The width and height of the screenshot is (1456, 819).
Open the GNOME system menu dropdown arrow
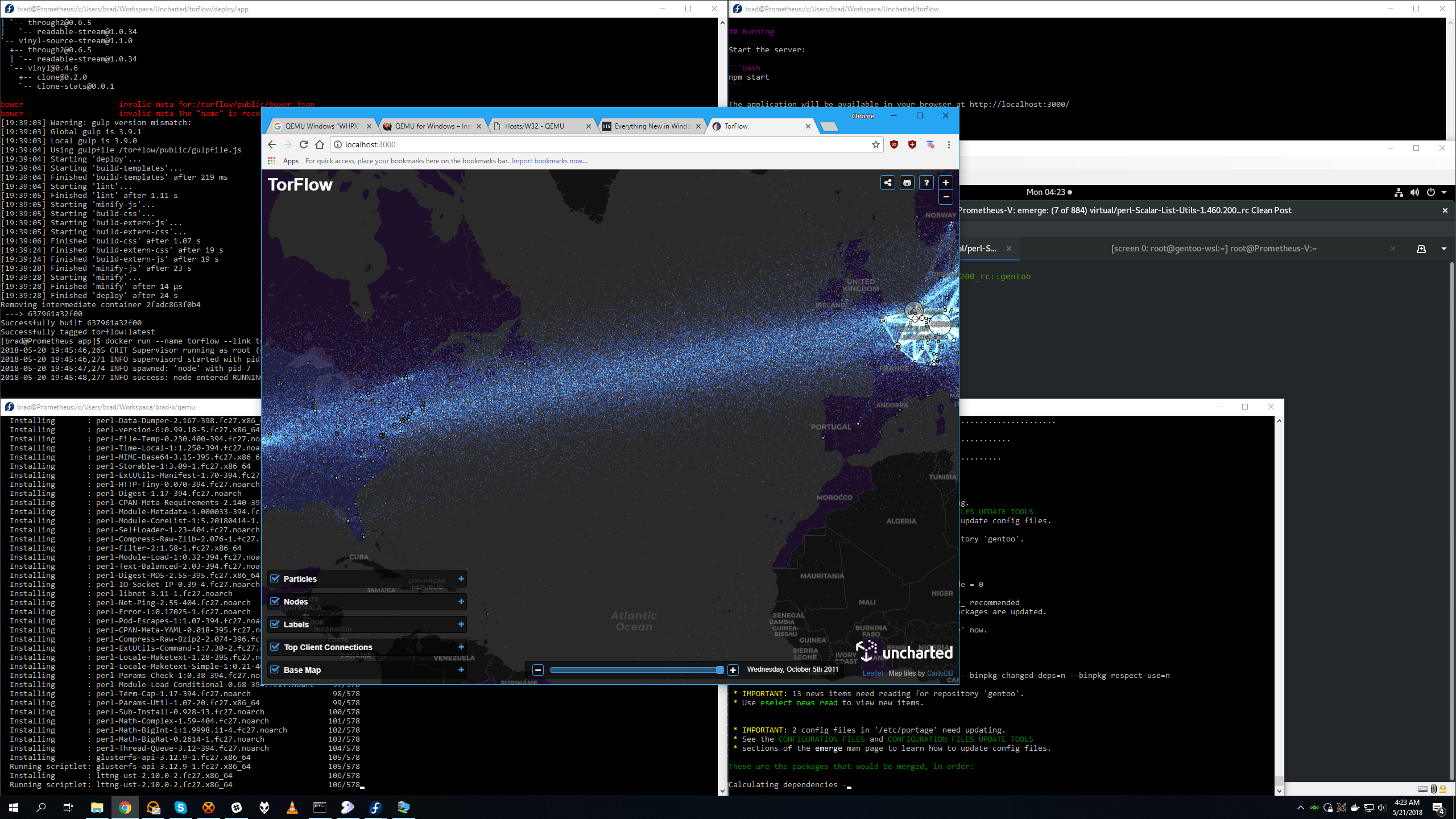pos(1444,192)
